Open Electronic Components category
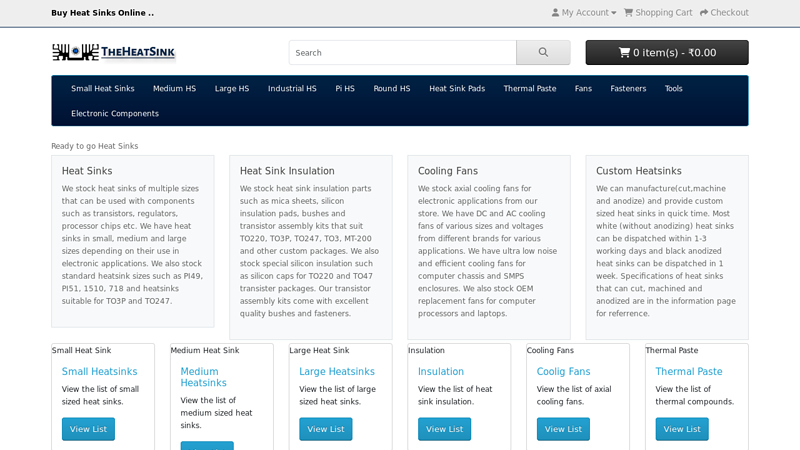The height and width of the screenshot is (450, 800). pyautogui.click(x=115, y=114)
